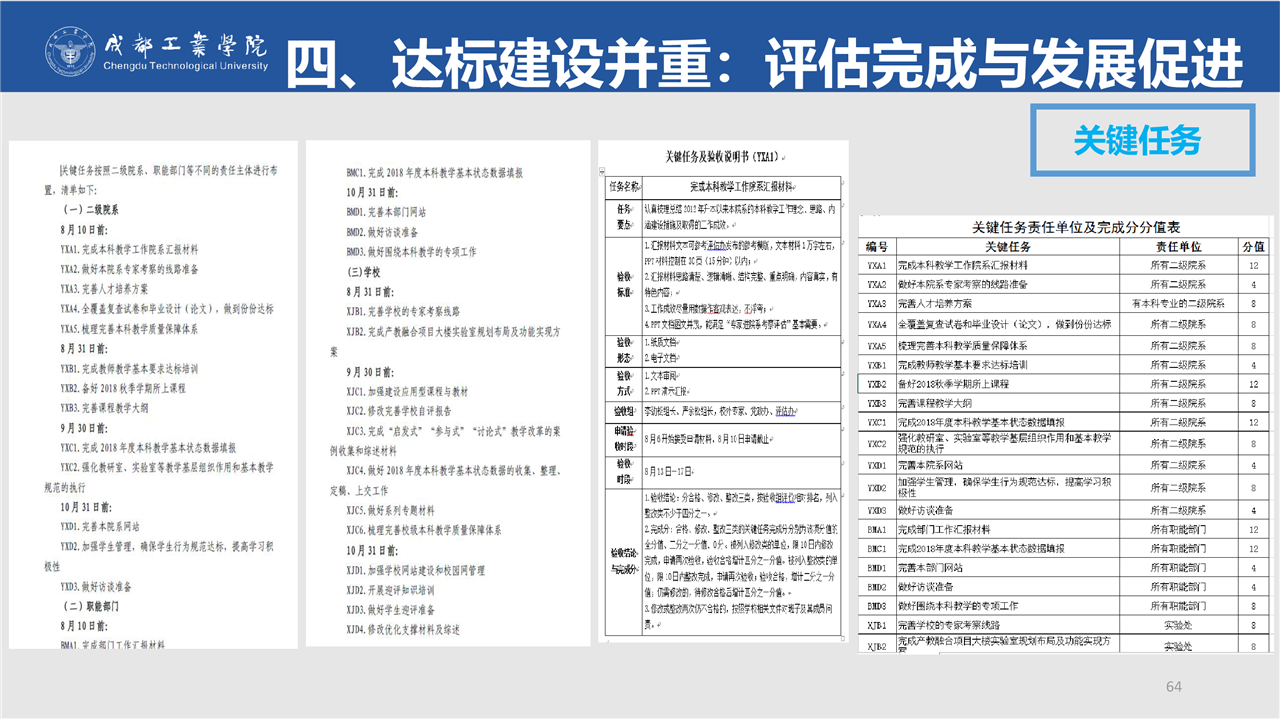
Task: Click the BMC1 code cell in the score table
Action: point(877,549)
